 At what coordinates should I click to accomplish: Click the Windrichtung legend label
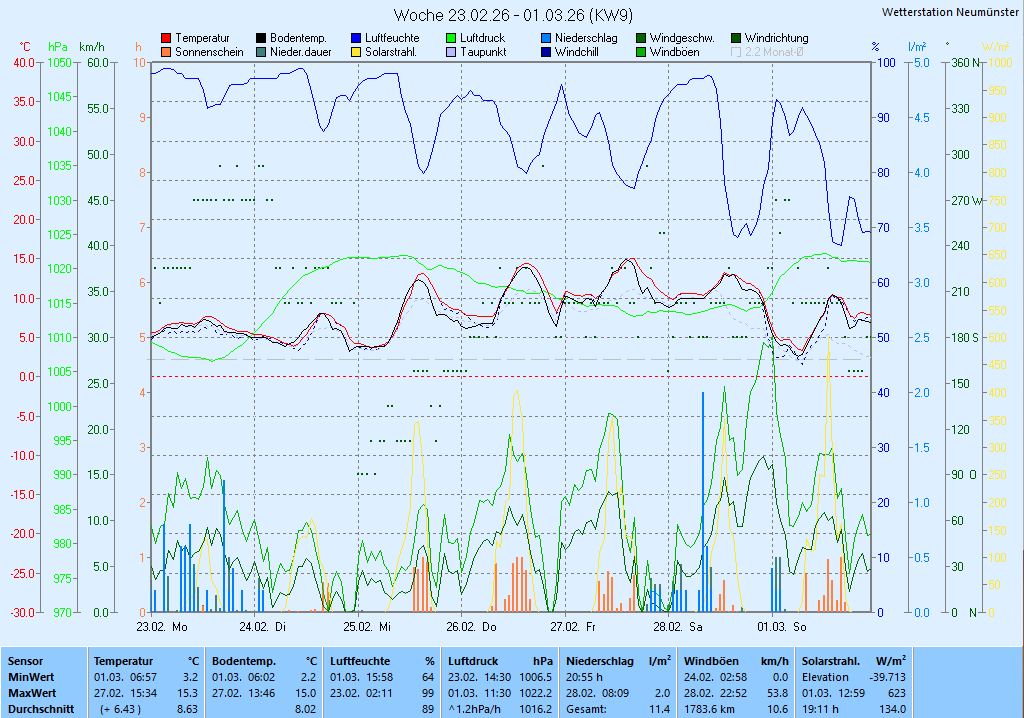pos(776,38)
